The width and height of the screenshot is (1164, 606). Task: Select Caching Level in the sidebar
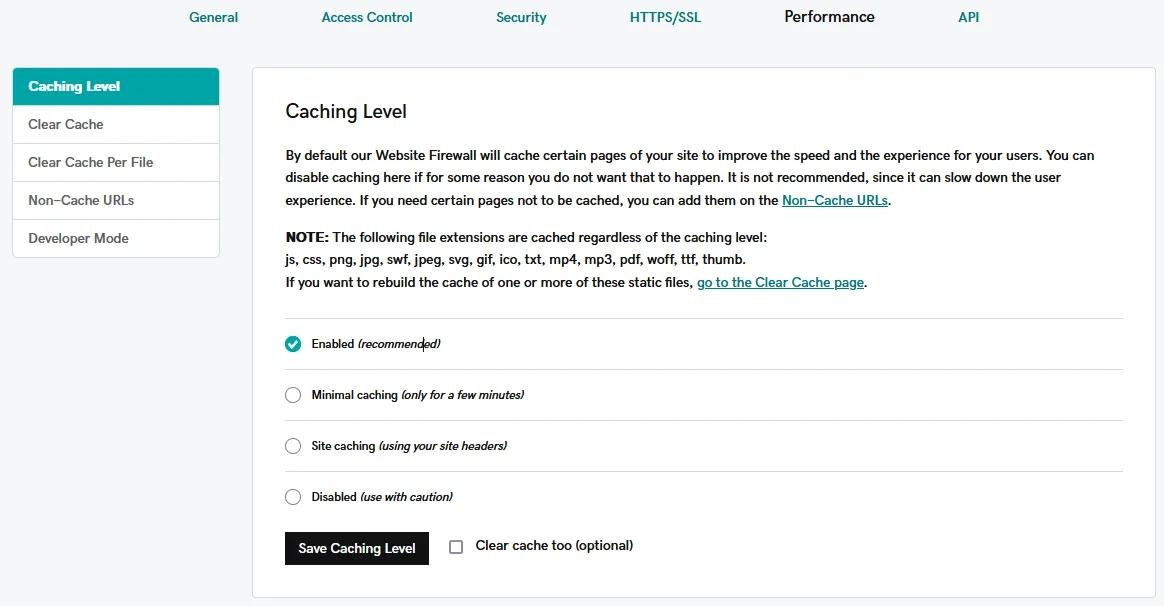pos(116,87)
